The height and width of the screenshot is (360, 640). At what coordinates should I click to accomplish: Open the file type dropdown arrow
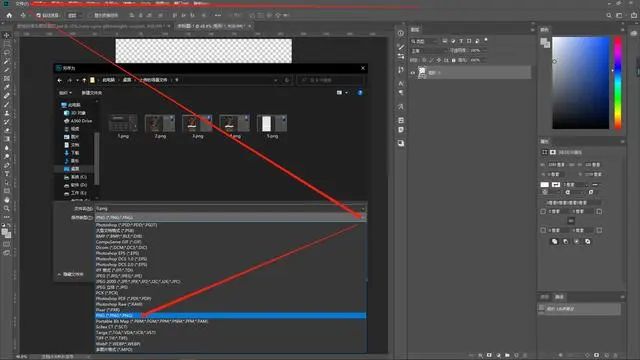[x=362, y=218]
